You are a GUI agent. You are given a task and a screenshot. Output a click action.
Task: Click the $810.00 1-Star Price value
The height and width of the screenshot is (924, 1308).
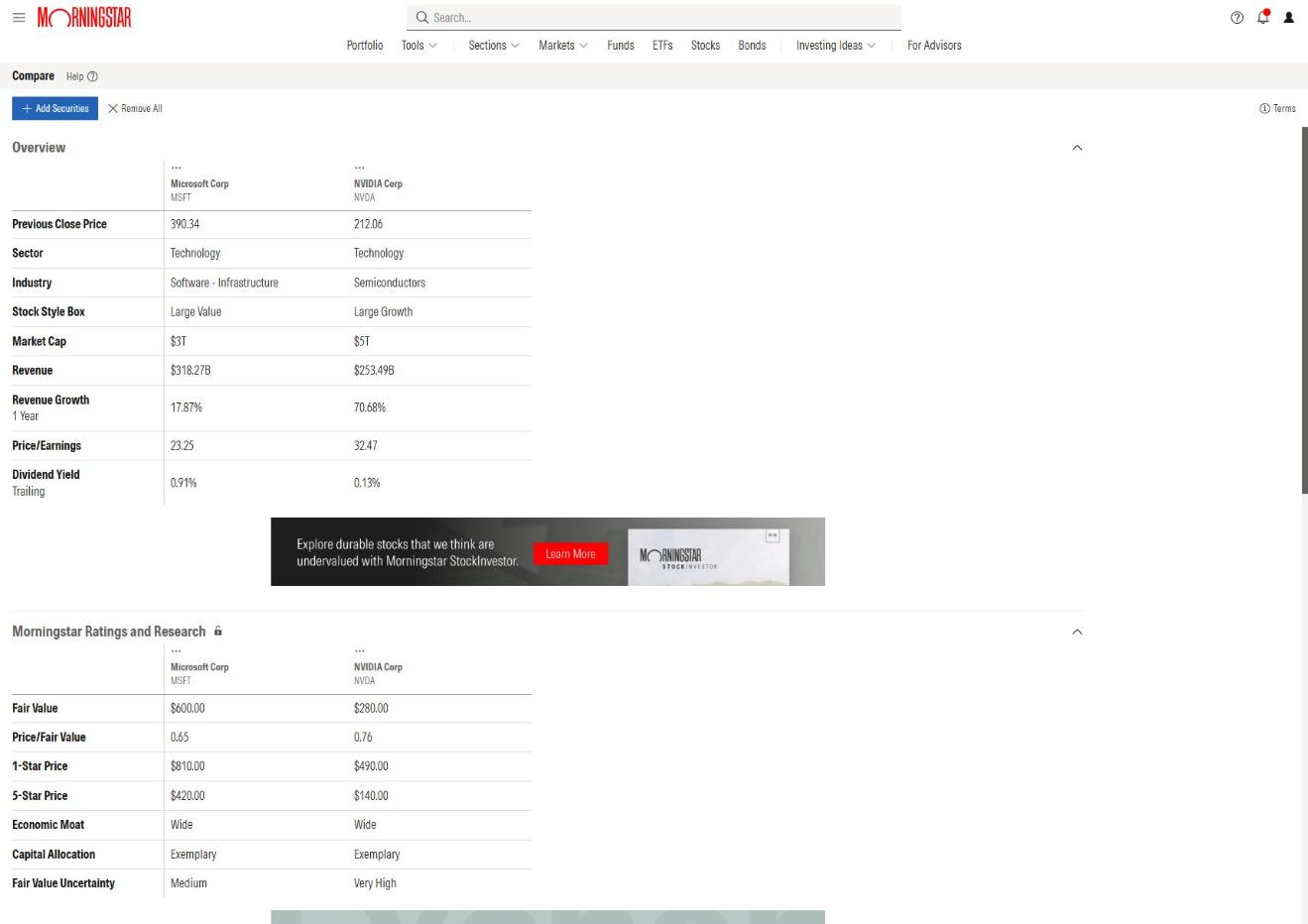[x=187, y=766]
